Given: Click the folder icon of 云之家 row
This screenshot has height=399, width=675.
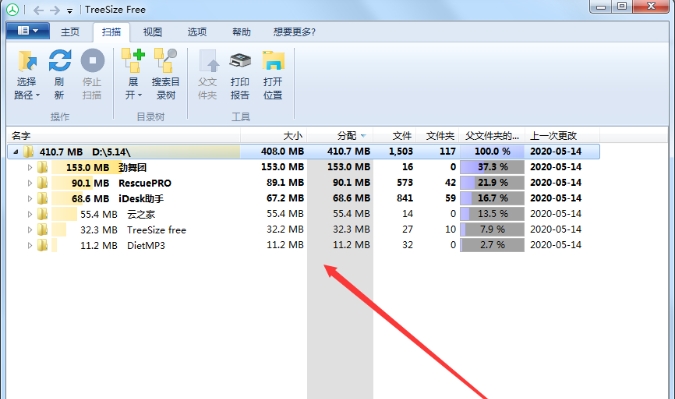Looking at the screenshot, I should pos(42,214).
